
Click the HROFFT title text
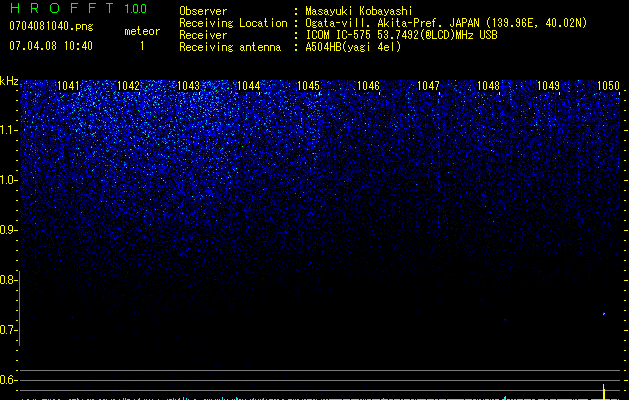[x=62, y=8]
